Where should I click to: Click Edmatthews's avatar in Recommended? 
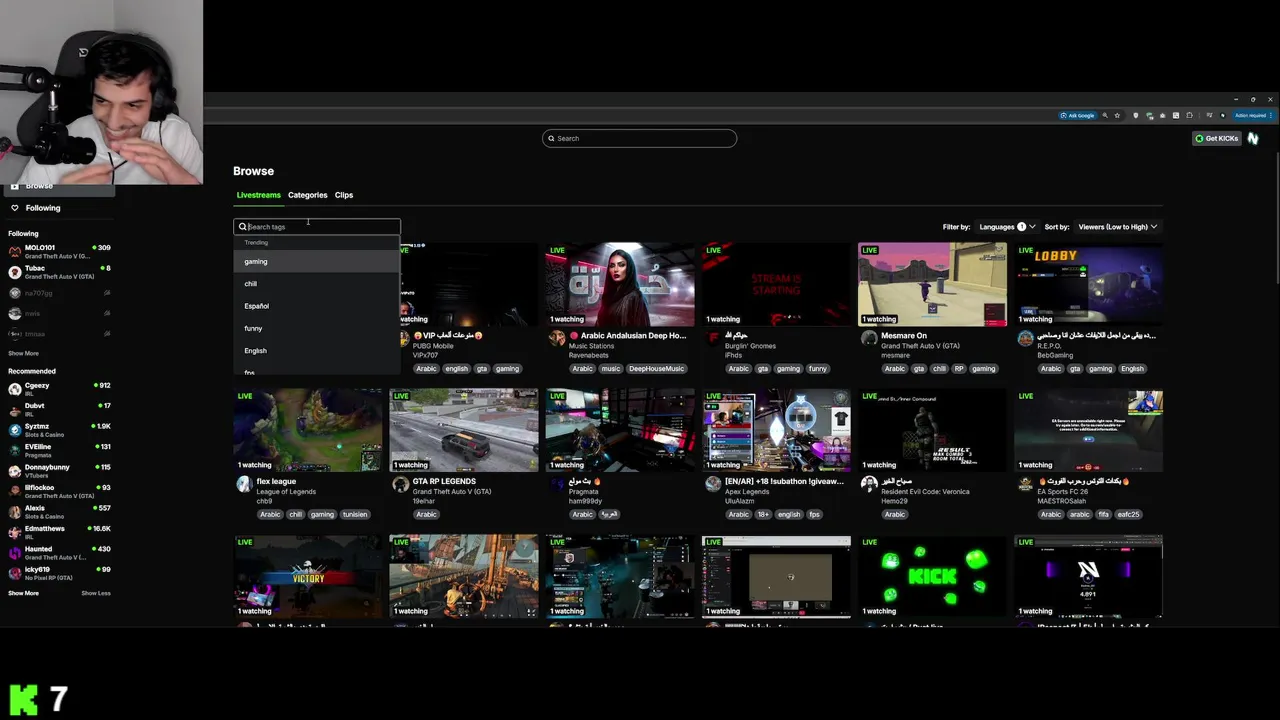click(x=15, y=532)
